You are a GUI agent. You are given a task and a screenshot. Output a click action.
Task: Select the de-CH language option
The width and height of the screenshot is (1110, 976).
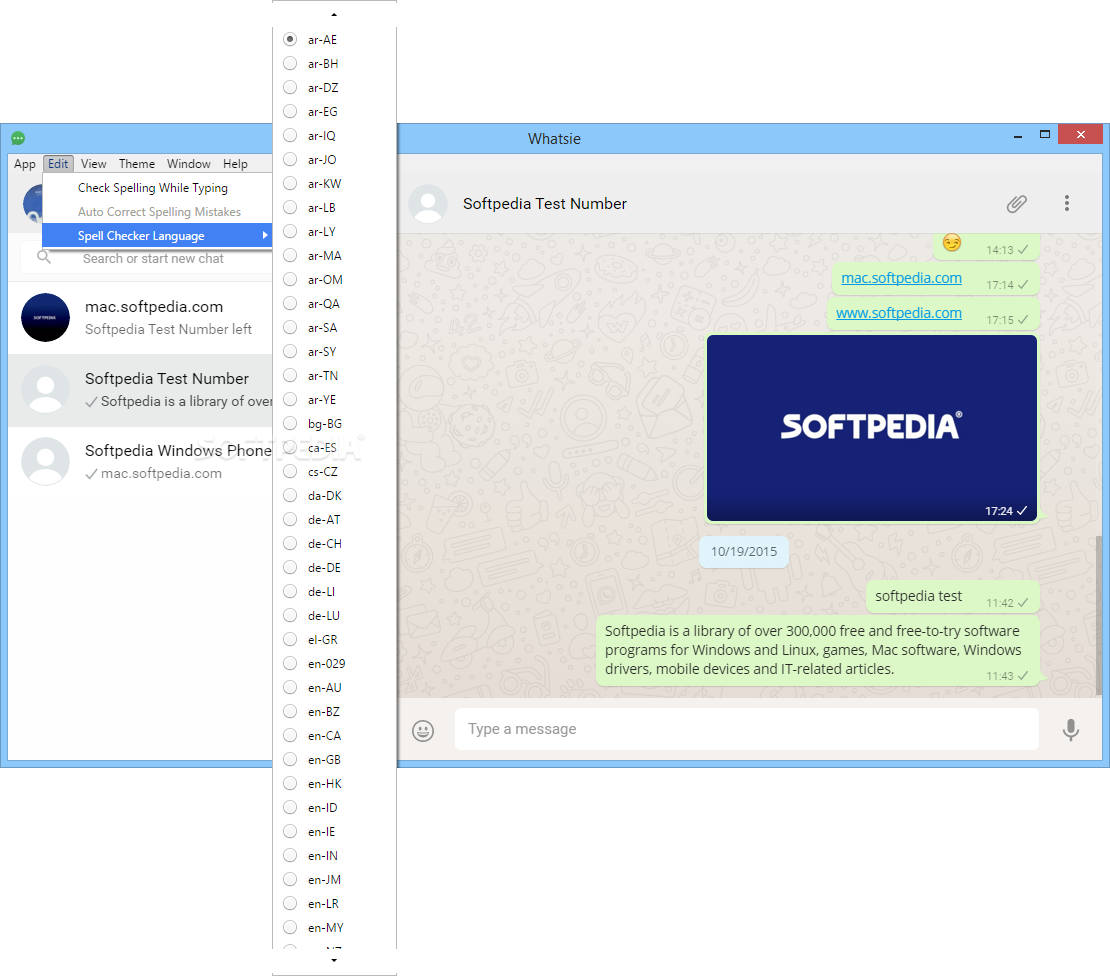point(334,544)
